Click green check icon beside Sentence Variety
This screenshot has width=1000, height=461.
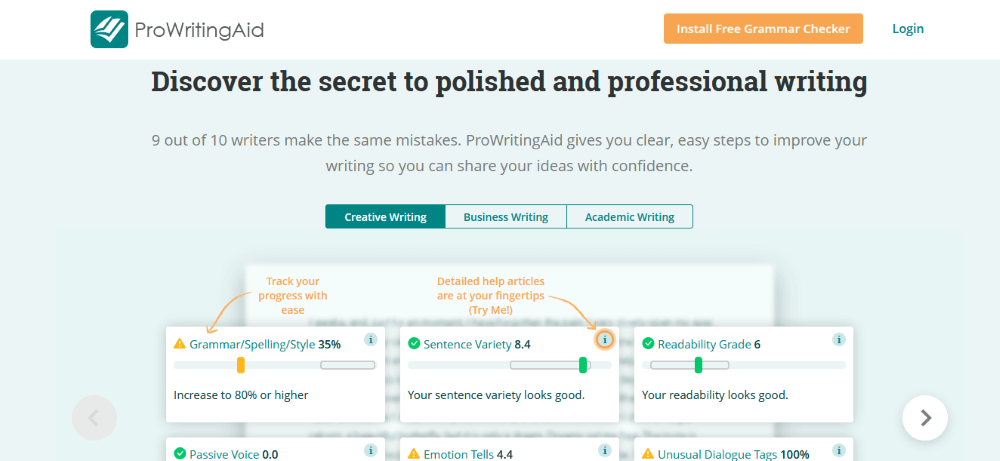point(414,344)
